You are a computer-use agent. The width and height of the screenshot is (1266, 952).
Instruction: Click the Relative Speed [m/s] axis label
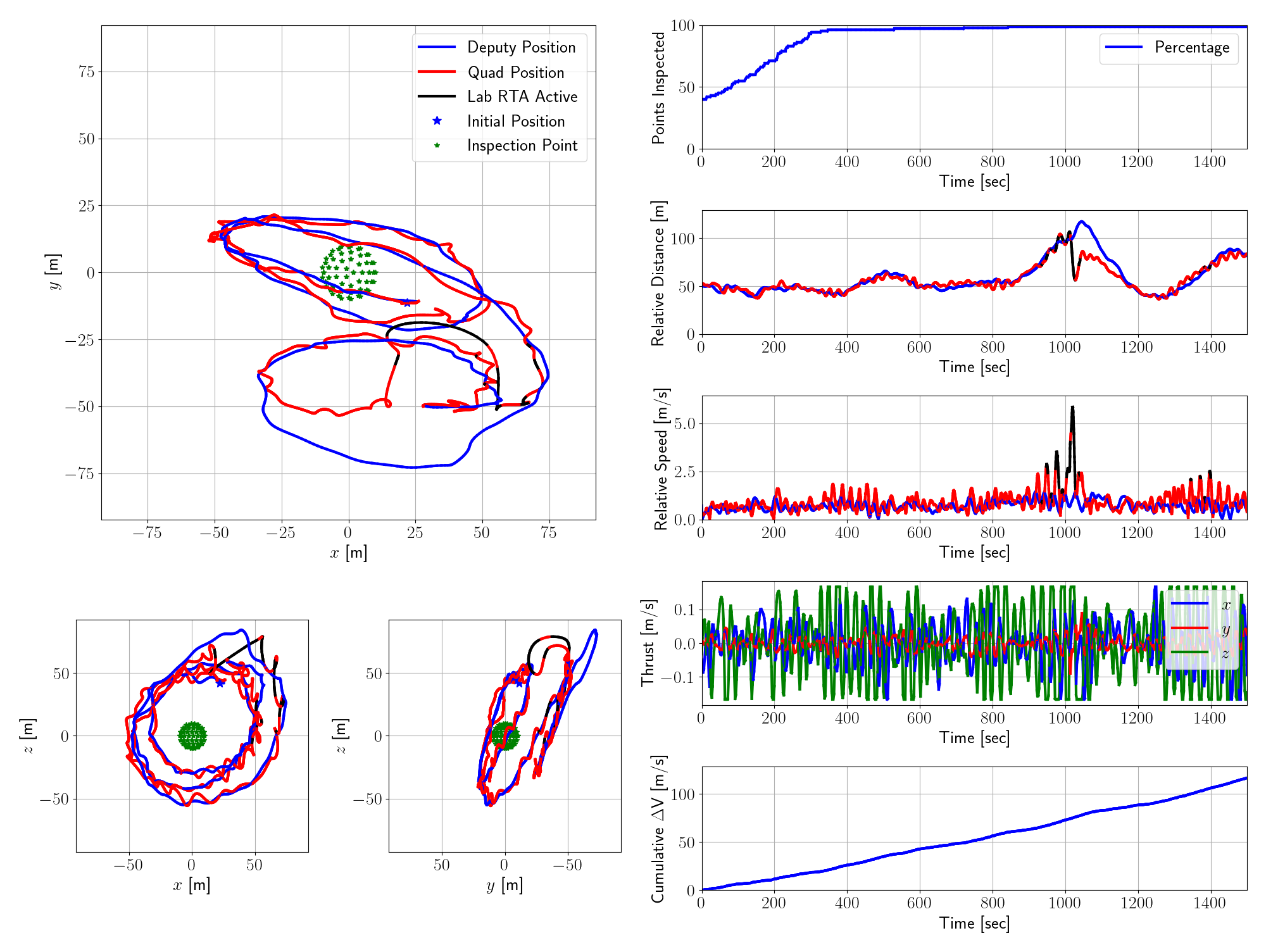(x=661, y=458)
